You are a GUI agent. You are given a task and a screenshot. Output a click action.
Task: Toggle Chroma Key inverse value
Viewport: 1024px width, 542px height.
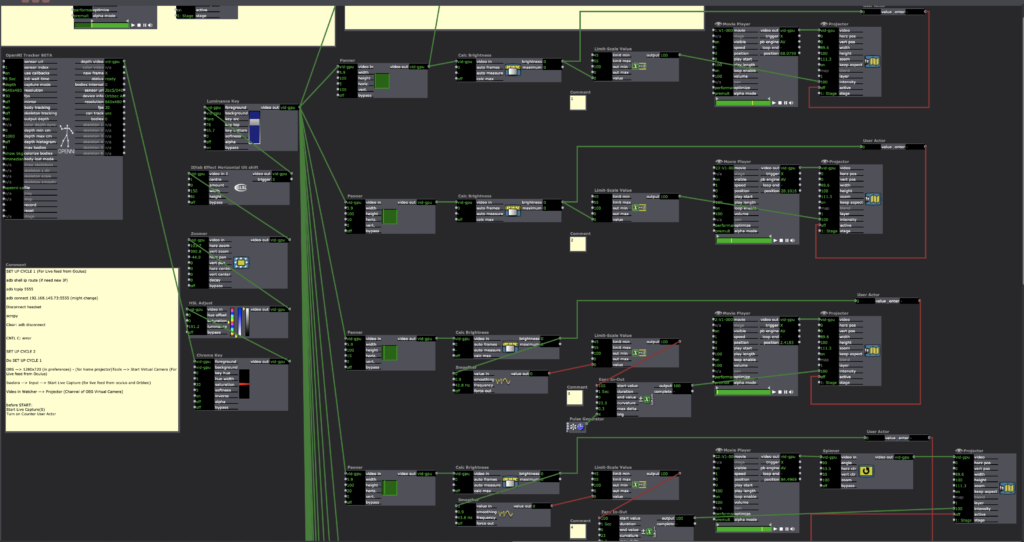[x=202, y=396]
